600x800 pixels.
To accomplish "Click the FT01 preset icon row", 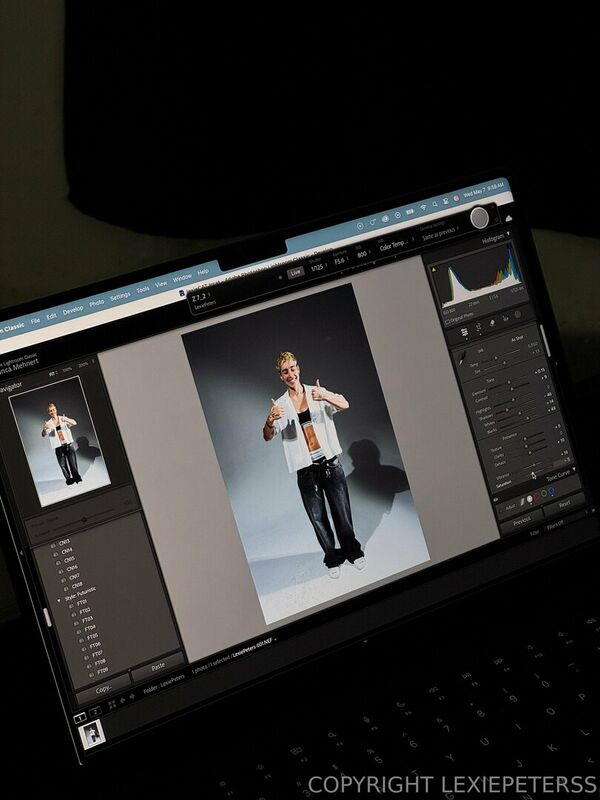I will pos(79,604).
